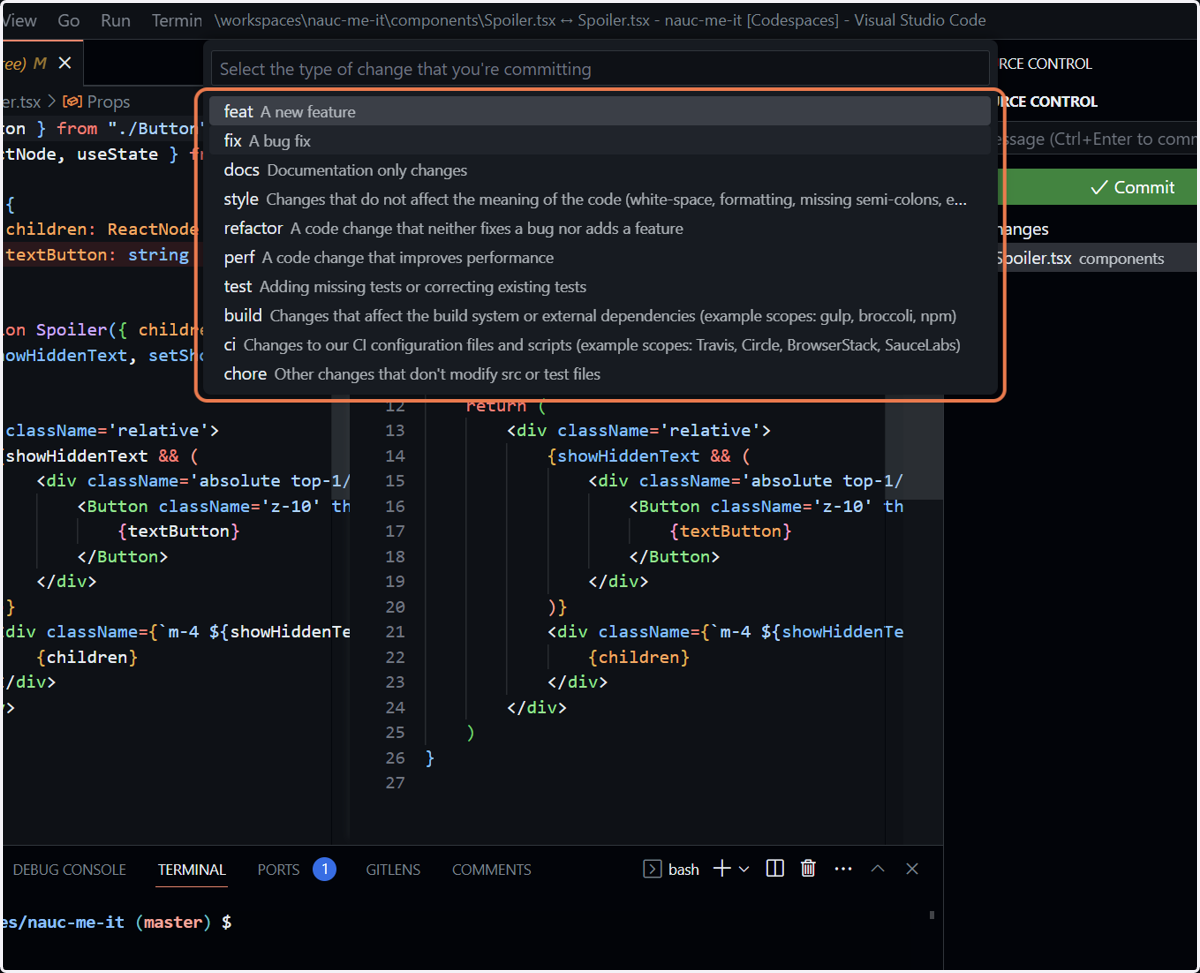Switch to the Debug Console tab

(69, 869)
